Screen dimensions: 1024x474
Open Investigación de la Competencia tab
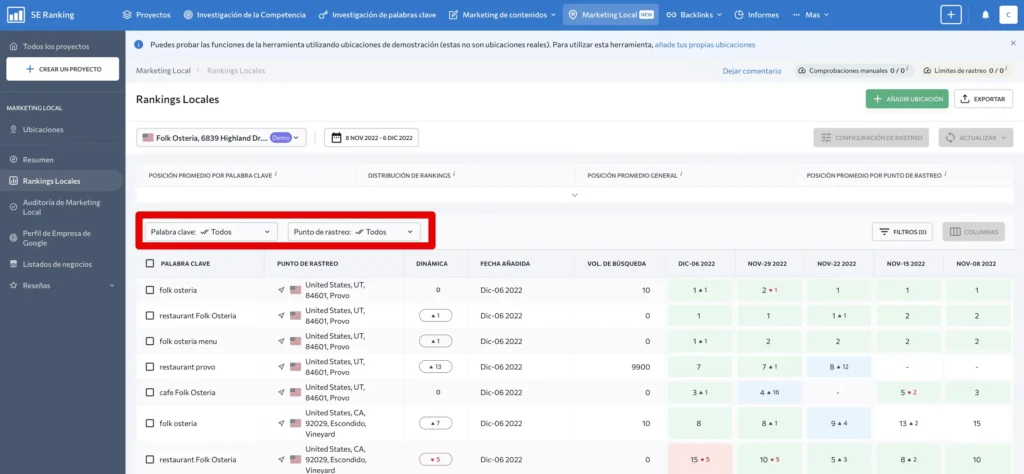pos(244,14)
